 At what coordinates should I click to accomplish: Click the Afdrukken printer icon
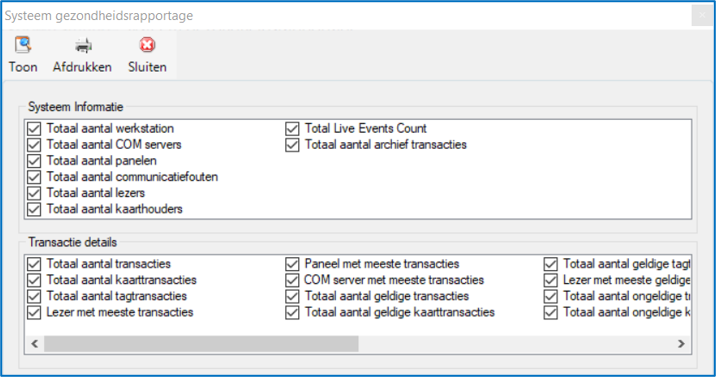[x=83, y=45]
